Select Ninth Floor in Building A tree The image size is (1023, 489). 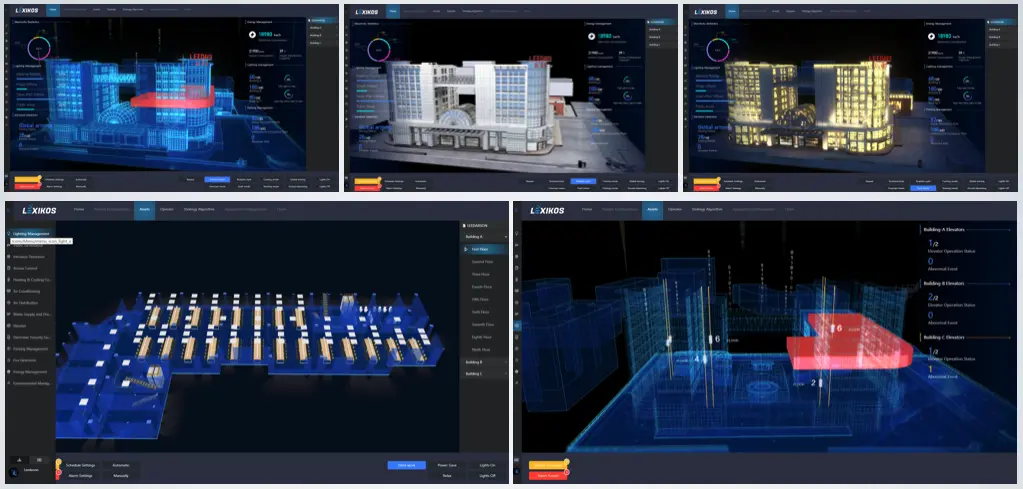point(483,349)
